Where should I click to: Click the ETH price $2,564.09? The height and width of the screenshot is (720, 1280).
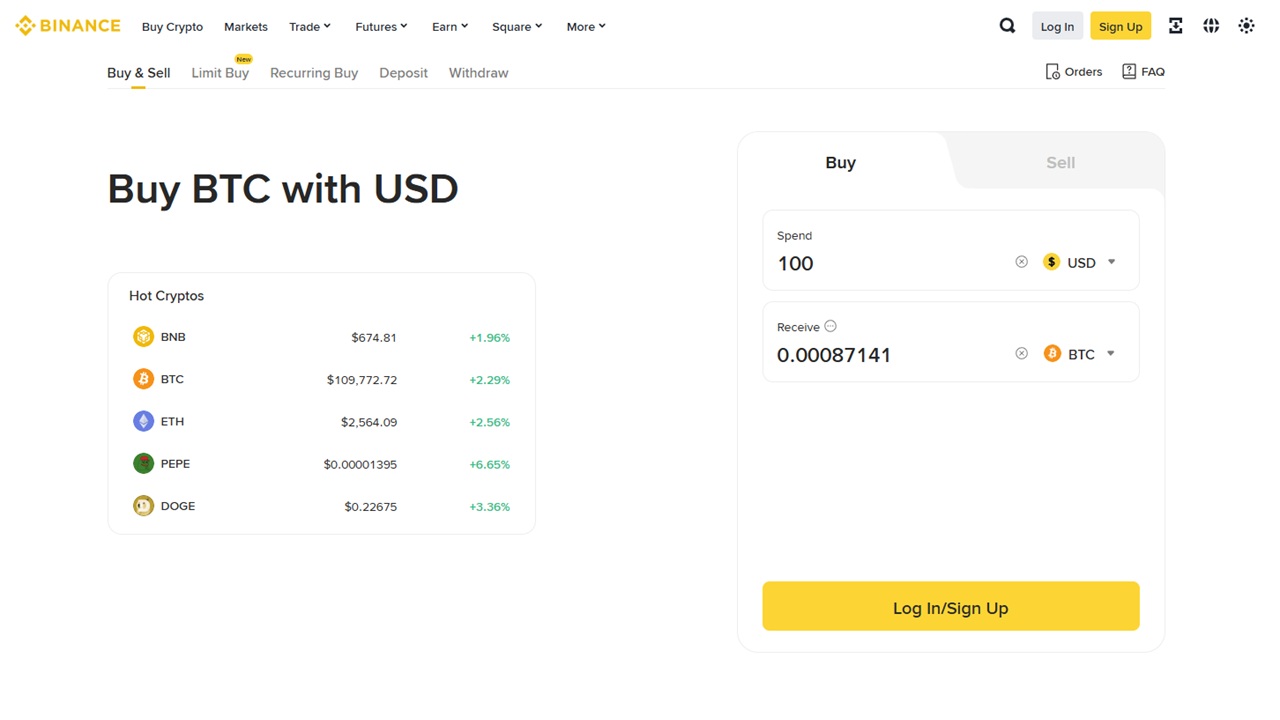coord(369,422)
